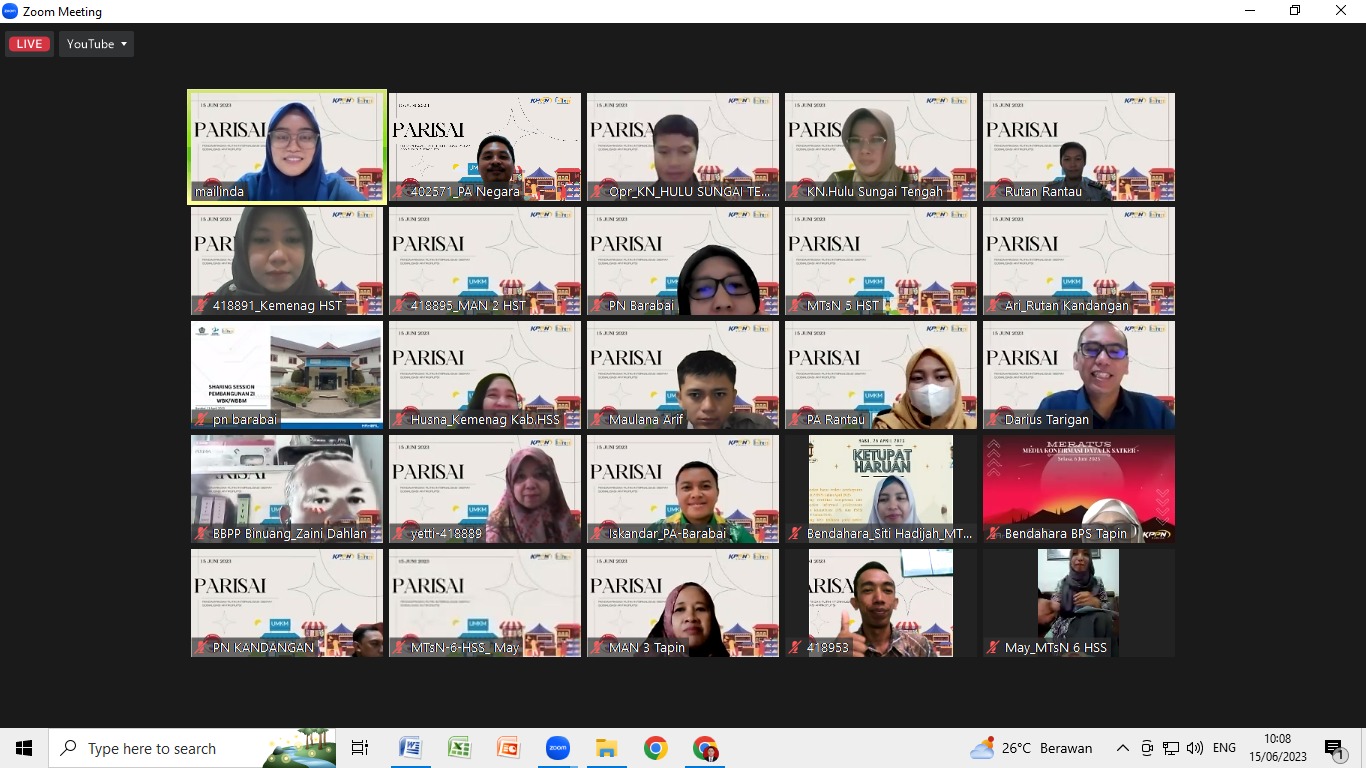Viewport: 1366px width, 768px height.
Task: Select the Iskandar_PA-Barabai video tile
Action: [683, 489]
